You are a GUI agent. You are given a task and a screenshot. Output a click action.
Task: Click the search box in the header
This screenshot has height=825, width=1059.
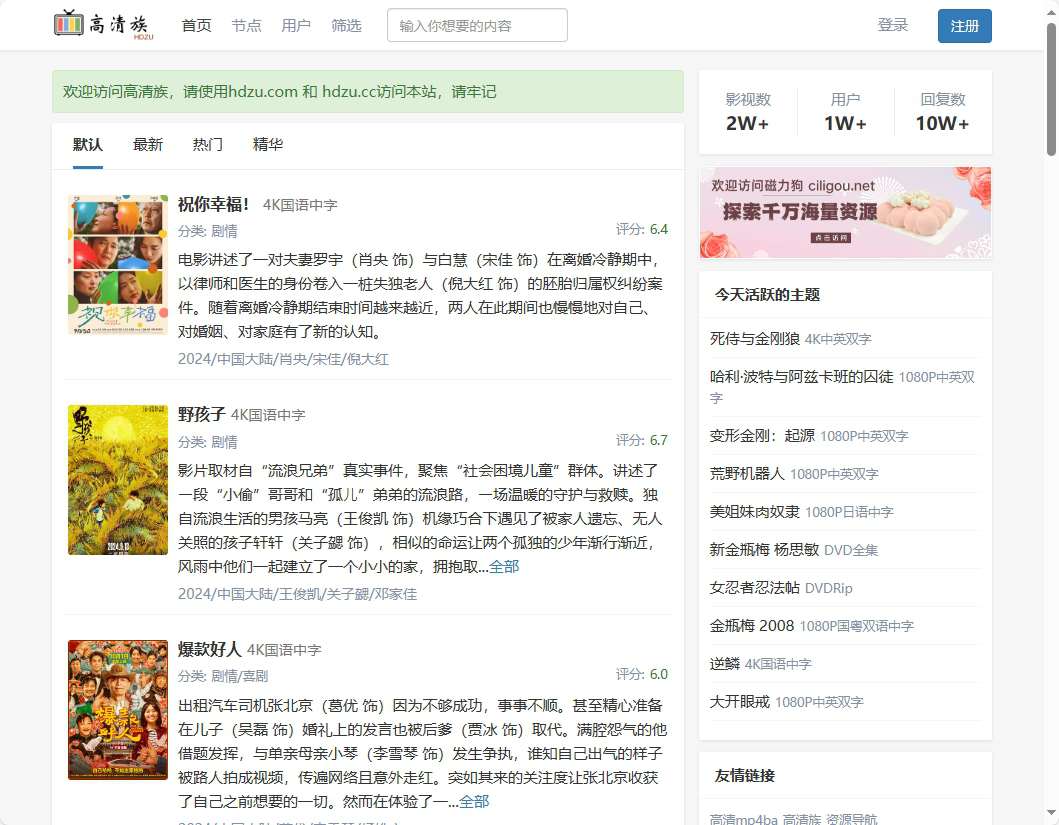(477, 25)
